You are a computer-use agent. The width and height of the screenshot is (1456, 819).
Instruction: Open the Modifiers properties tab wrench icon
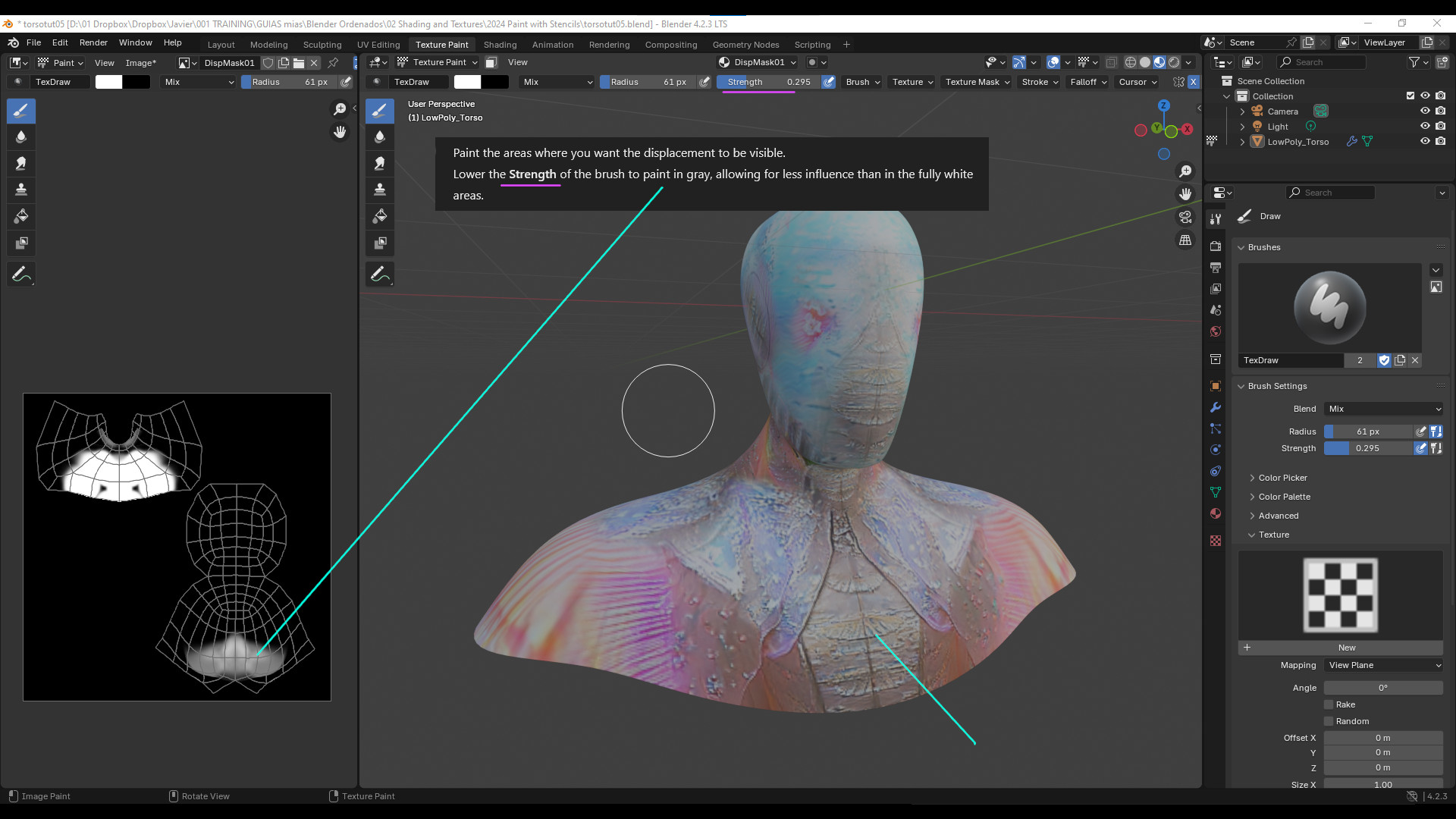[1216, 407]
